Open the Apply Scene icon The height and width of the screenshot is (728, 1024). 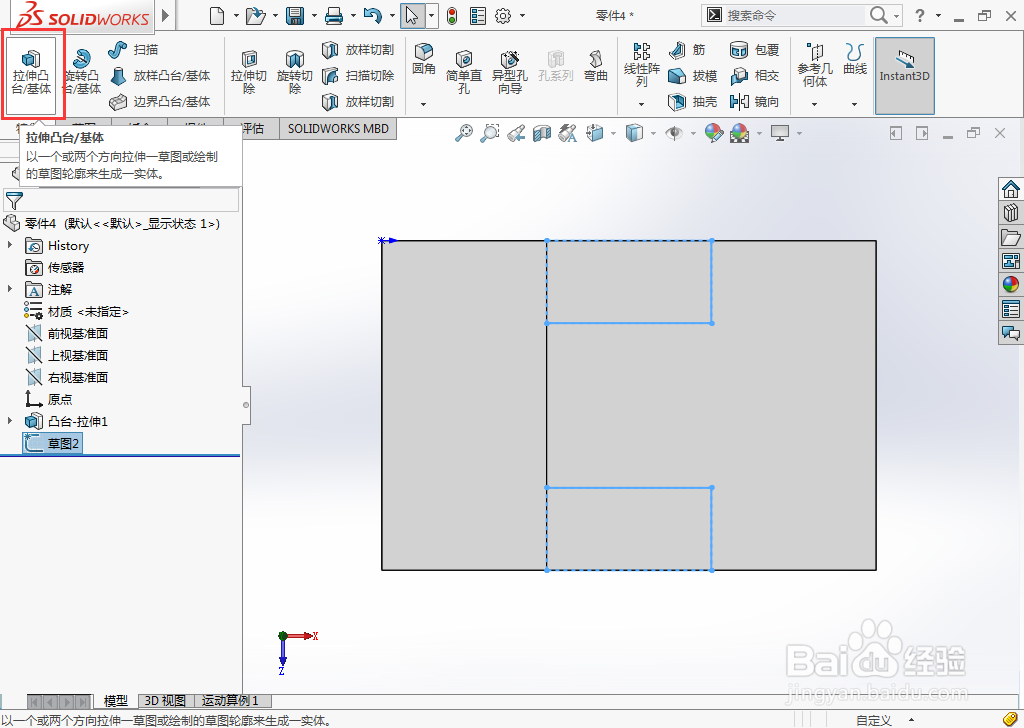739,133
